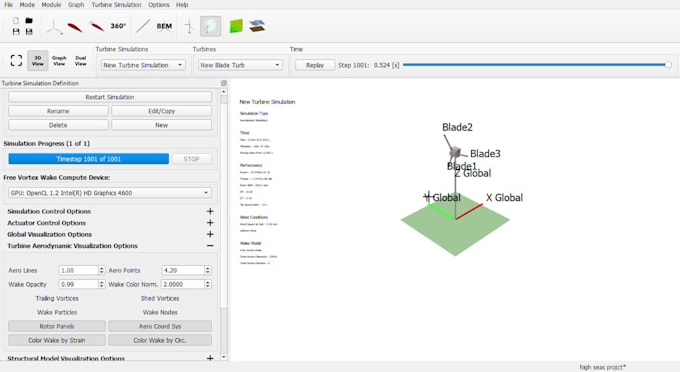
Task: Open the wave and seabed layers module icon
Action: coord(257,26)
